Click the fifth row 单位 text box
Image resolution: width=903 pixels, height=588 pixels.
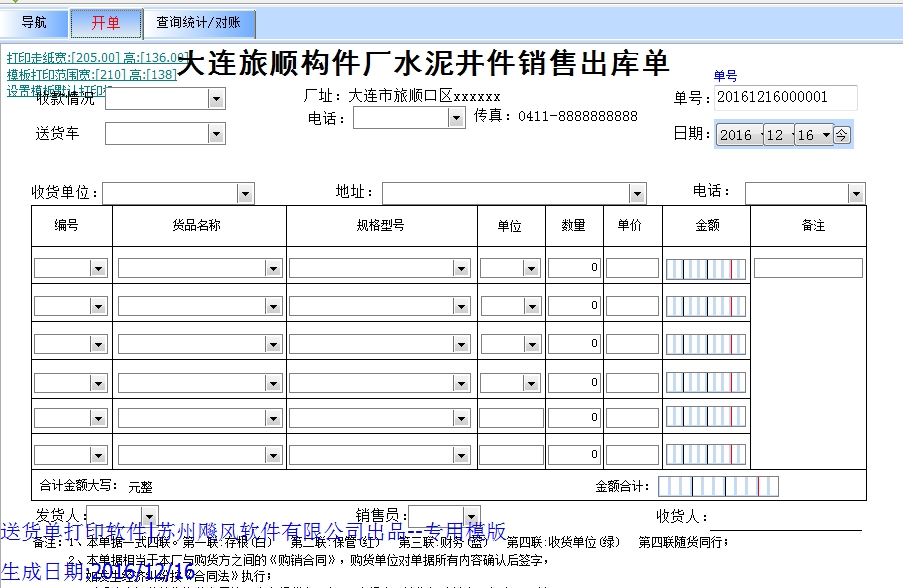(x=511, y=418)
